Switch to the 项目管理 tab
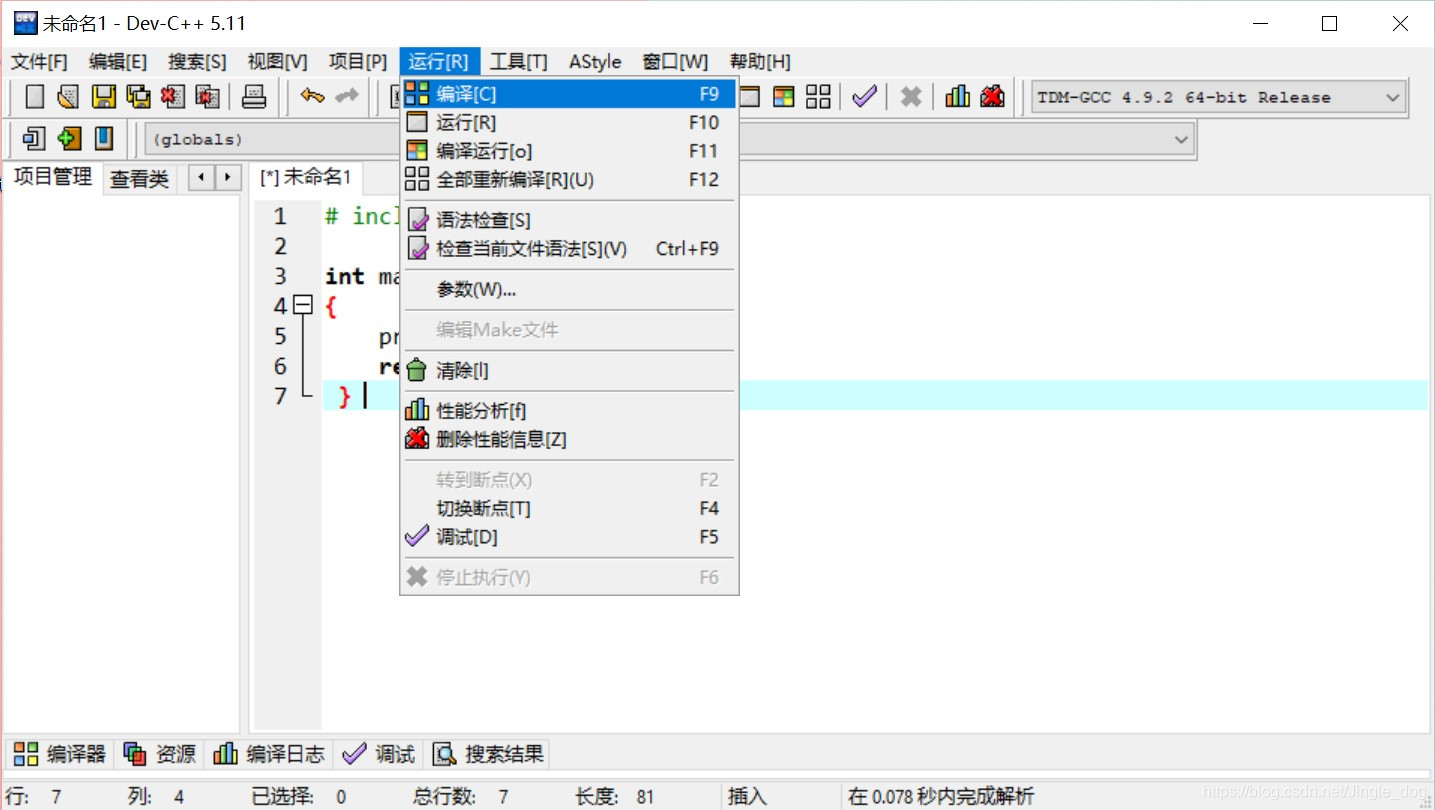 (53, 178)
